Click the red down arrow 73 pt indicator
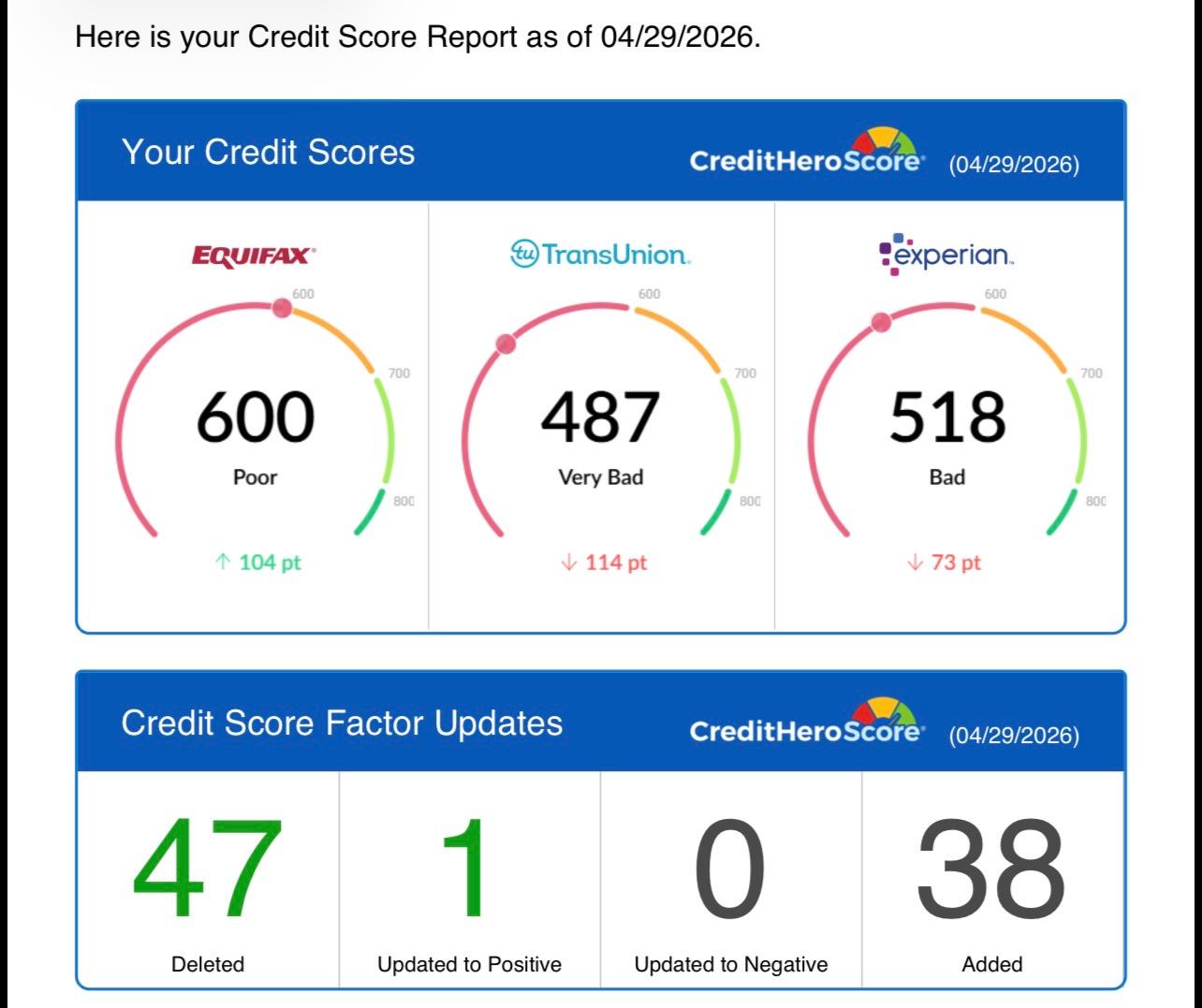 pyautogui.click(x=945, y=562)
